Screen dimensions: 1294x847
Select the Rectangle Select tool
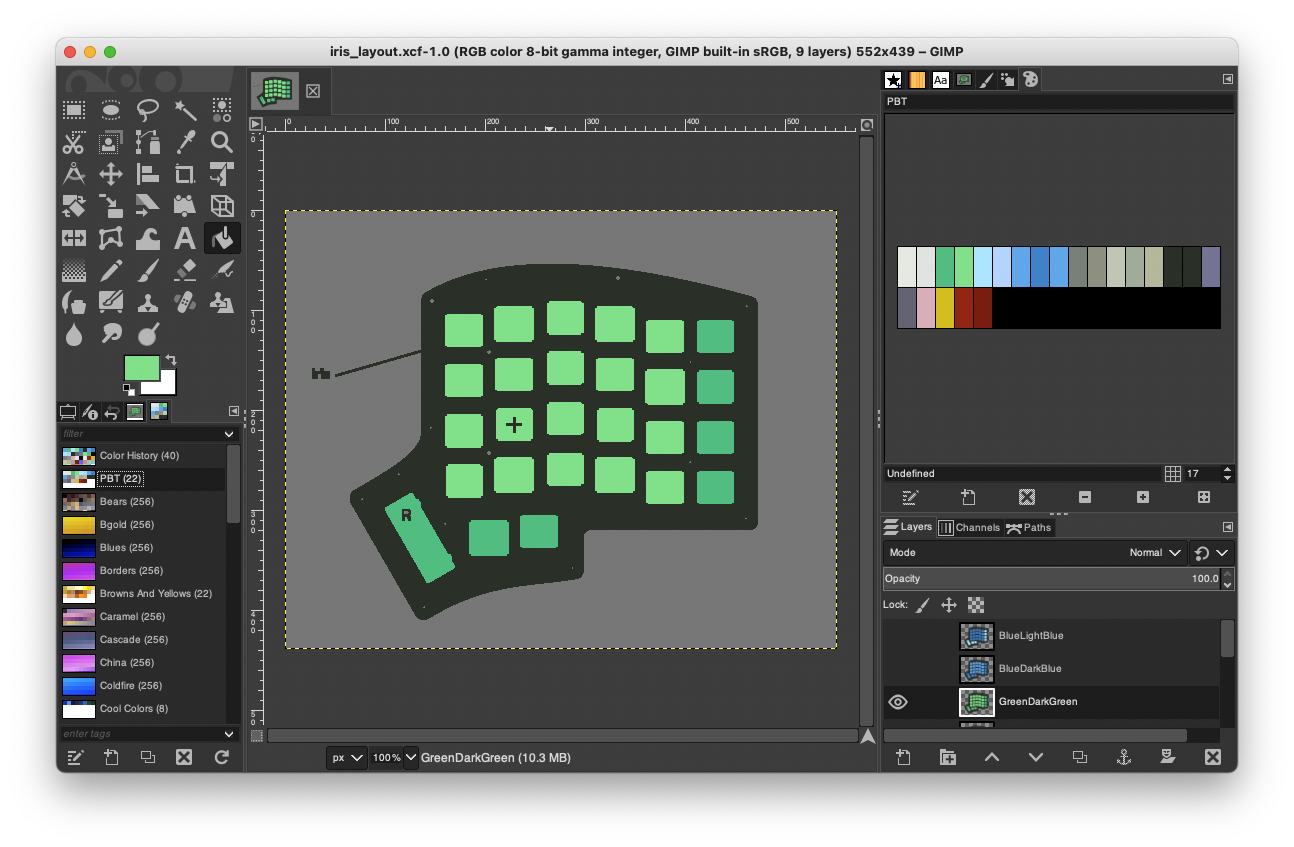[74, 109]
